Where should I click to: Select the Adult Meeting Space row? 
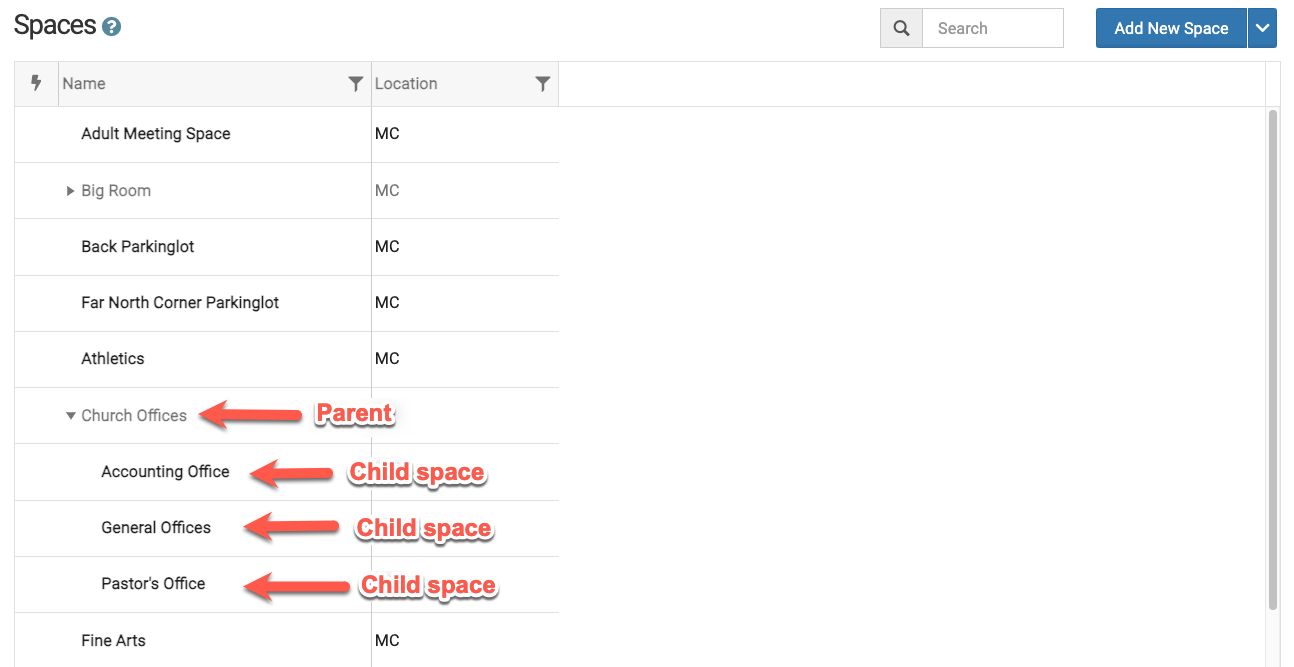[156, 134]
